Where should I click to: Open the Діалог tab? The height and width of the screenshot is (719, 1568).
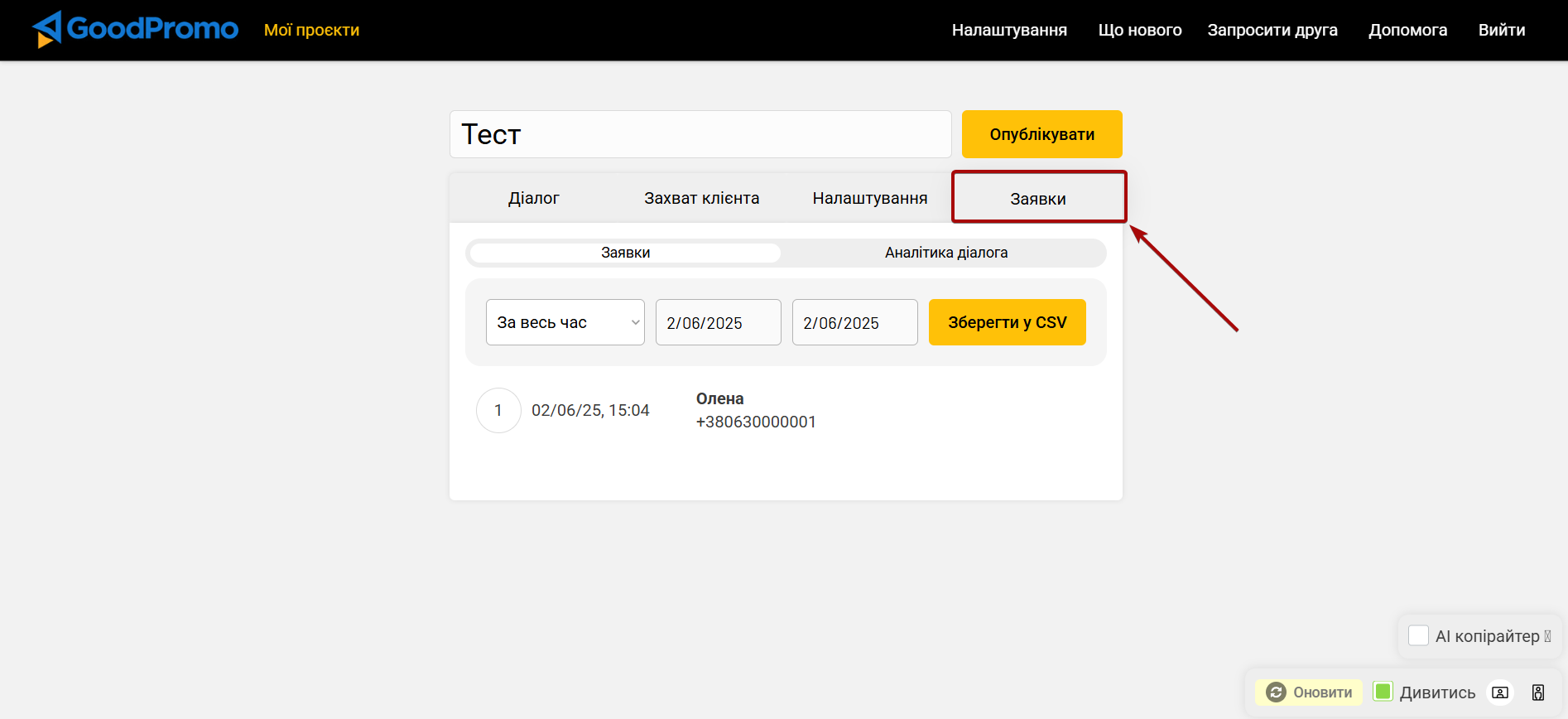[x=534, y=198]
